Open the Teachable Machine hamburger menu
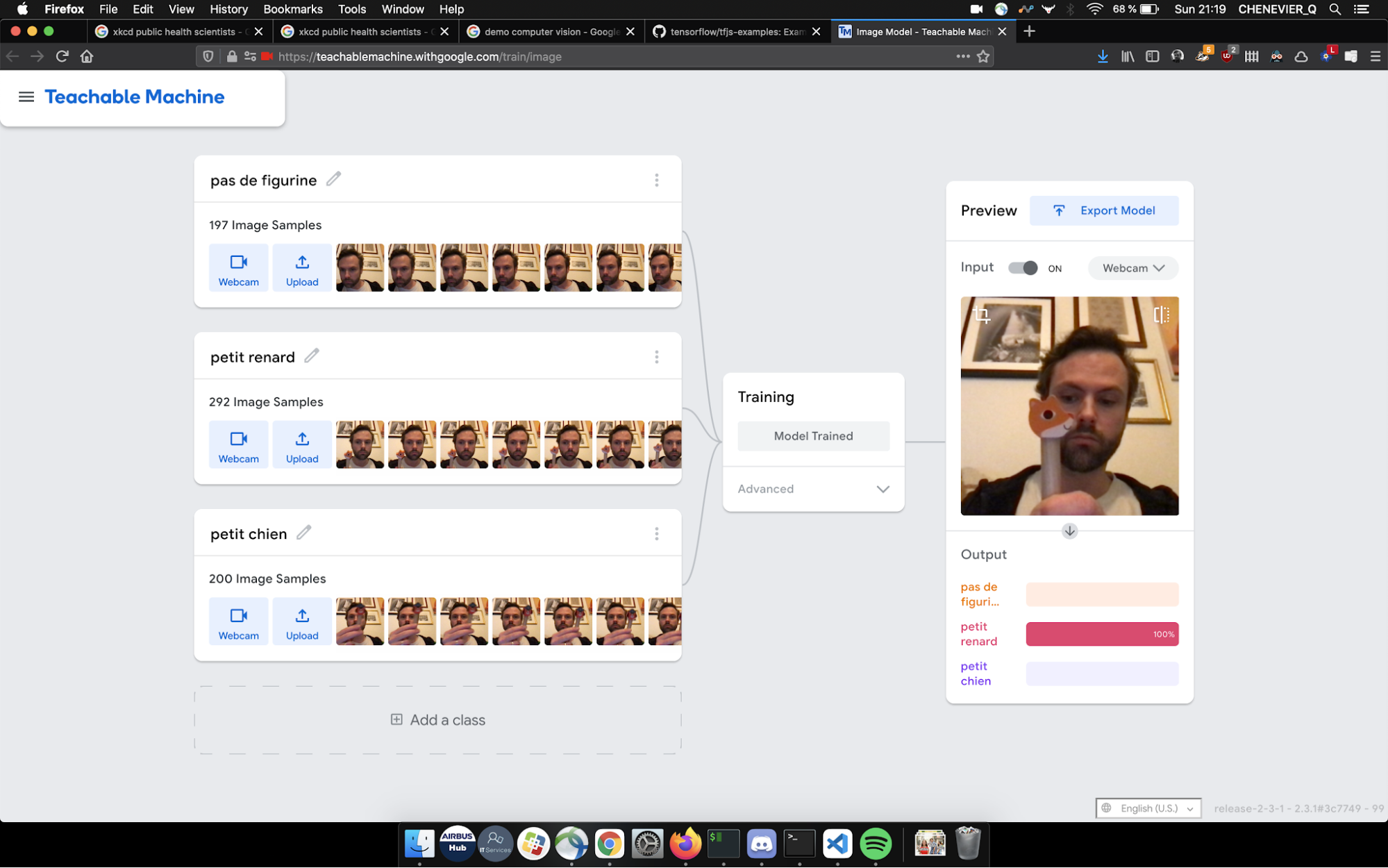This screenshot has width=1388, height=868. tap(26, 97)
